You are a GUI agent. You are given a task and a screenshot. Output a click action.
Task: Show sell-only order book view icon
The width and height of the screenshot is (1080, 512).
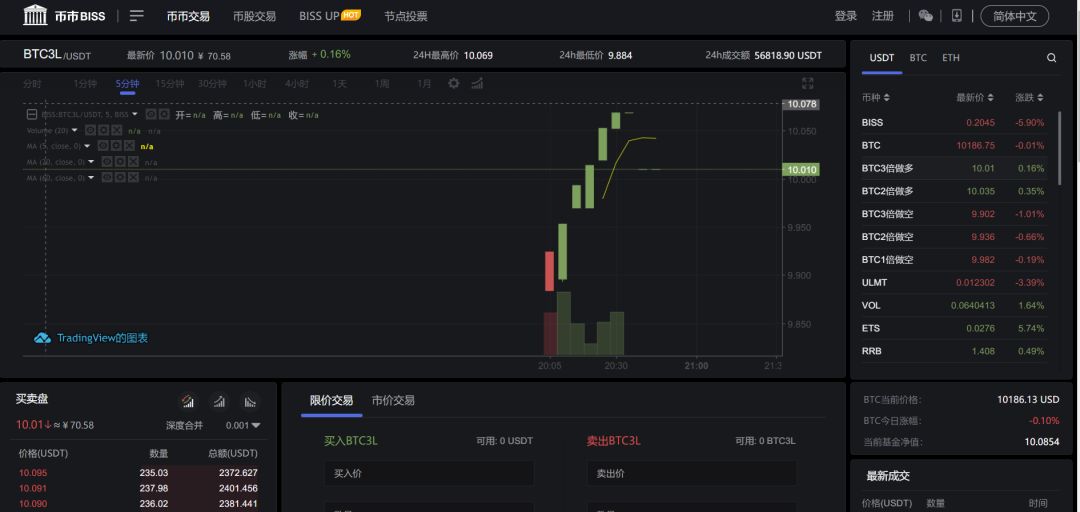click(250, 401)
